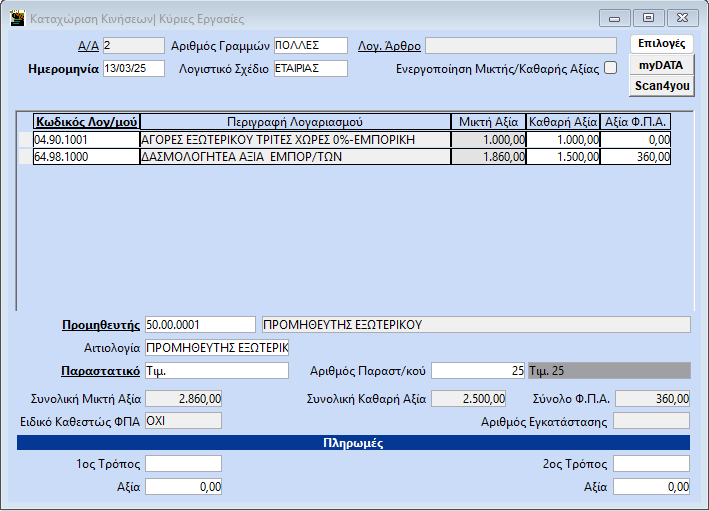Click the Συνολική Μικτή Αξία field 2.860,00
Image resolution: width=709 pixels, height=511 pixels.
coord(184,399)
